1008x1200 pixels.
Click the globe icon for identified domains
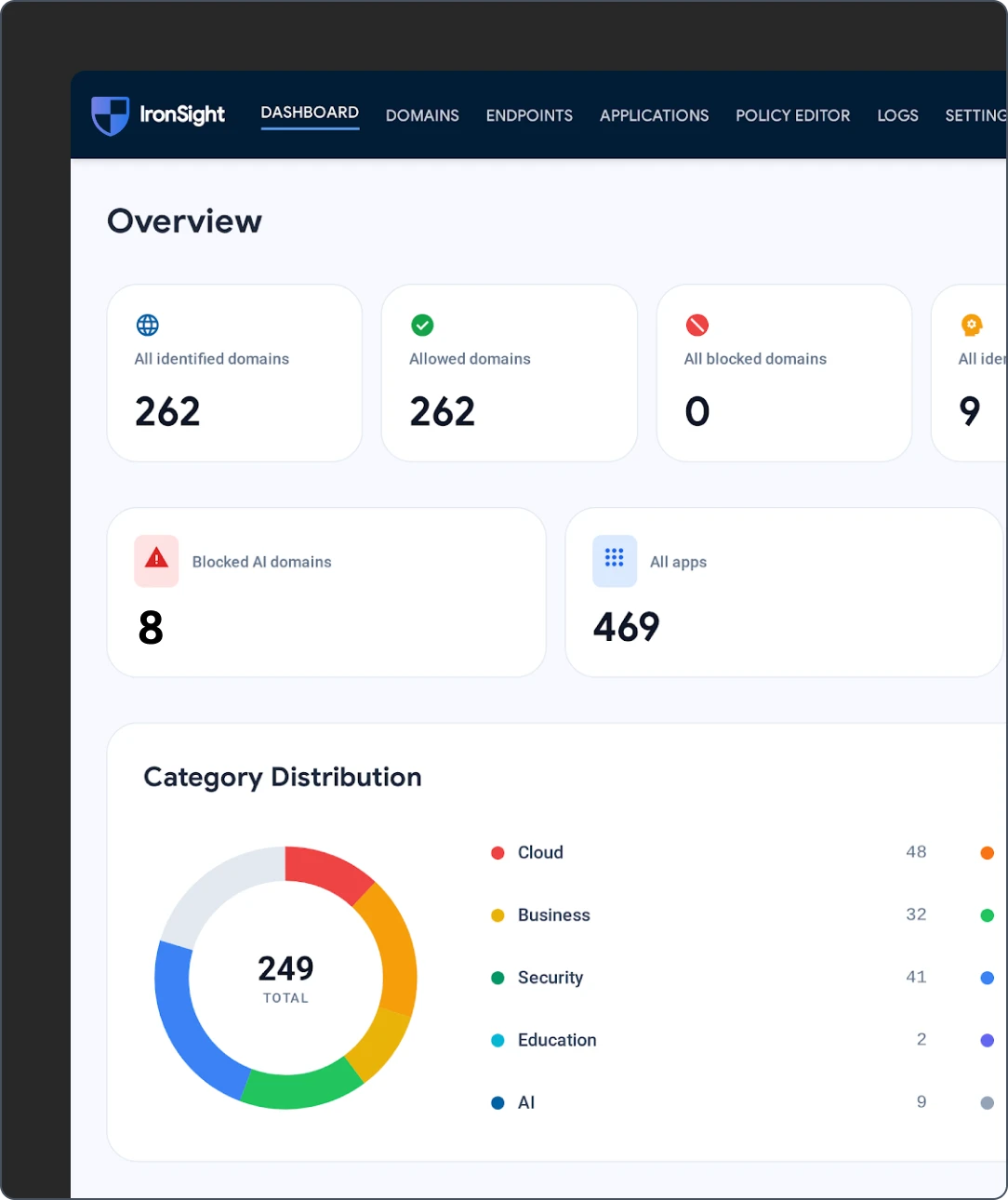pos(148,325)
